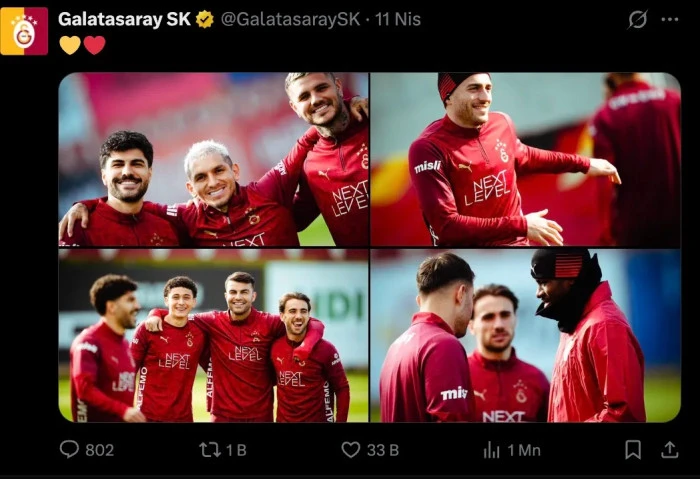Like the tweet with heart icon

pos(350,450)
